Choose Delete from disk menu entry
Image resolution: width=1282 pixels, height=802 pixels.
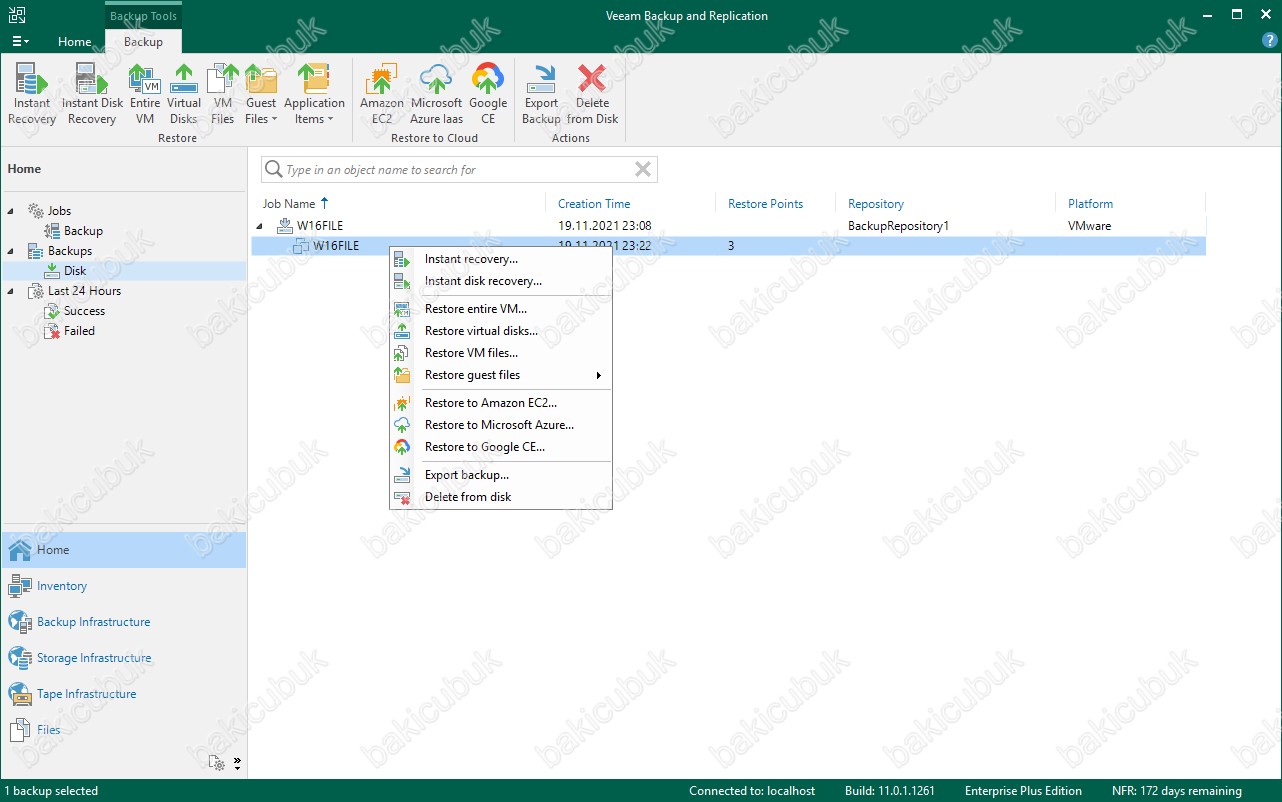[500, 497]
